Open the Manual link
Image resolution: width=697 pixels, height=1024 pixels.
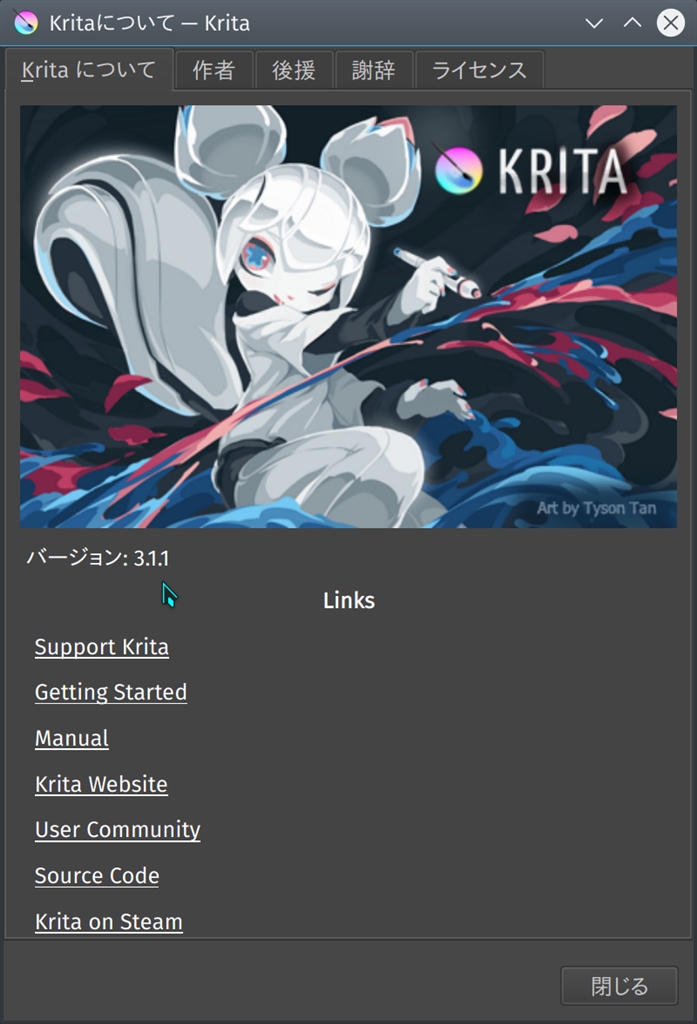(72, 738)
